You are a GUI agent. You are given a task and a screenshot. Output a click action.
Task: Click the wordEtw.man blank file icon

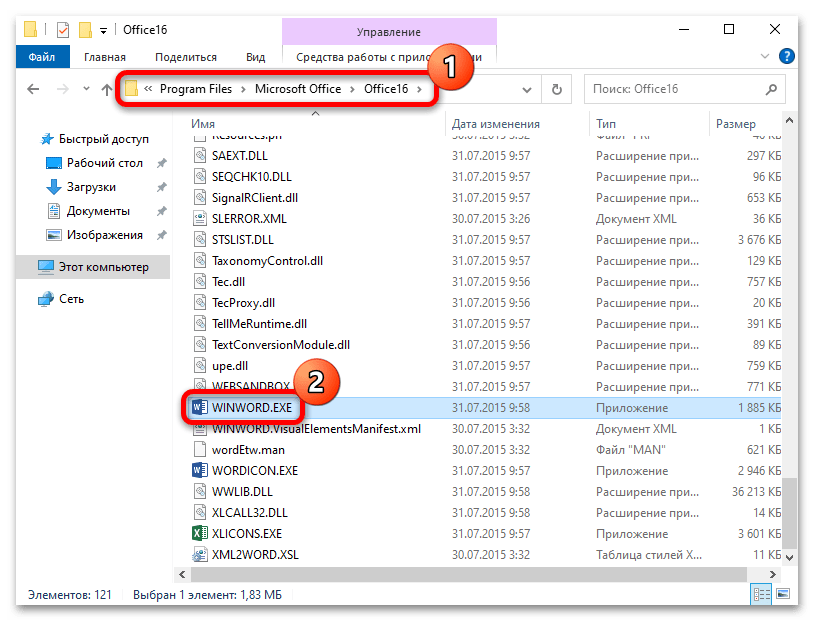pyautogui.click(x=199, y=450)
